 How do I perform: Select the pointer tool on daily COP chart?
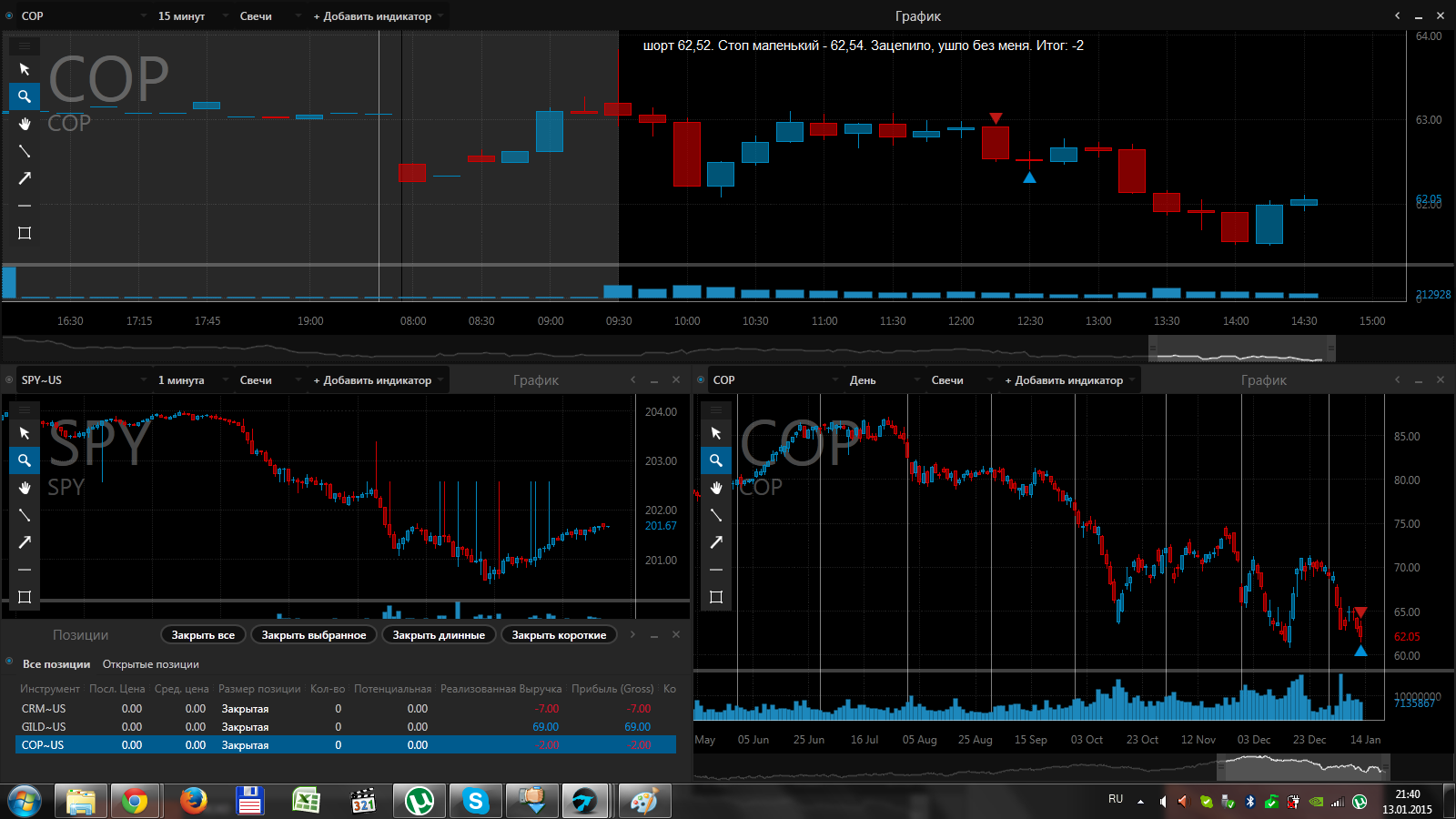pyautogui.click(x=716, y=433)
